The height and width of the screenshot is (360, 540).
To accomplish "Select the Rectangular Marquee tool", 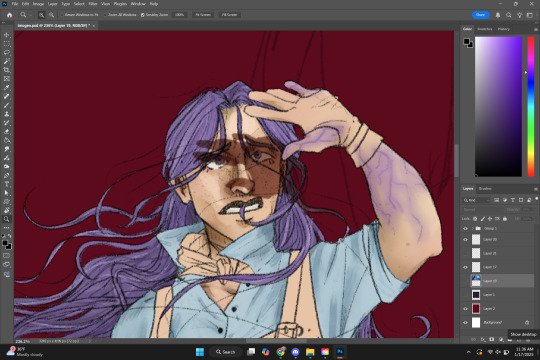I will [x=7, y=44].
